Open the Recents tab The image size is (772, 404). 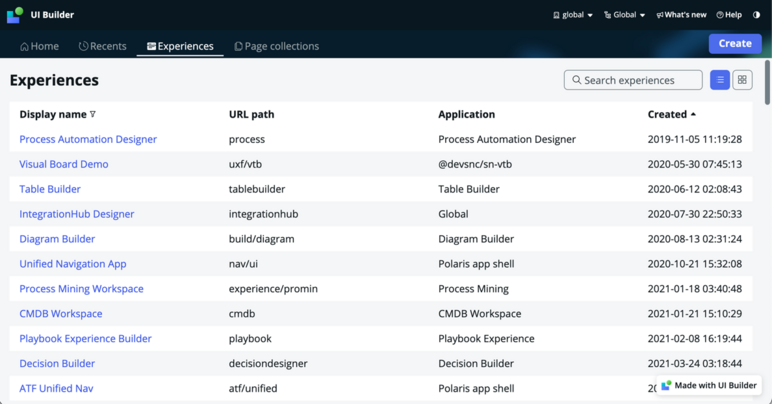coord(102,46)
